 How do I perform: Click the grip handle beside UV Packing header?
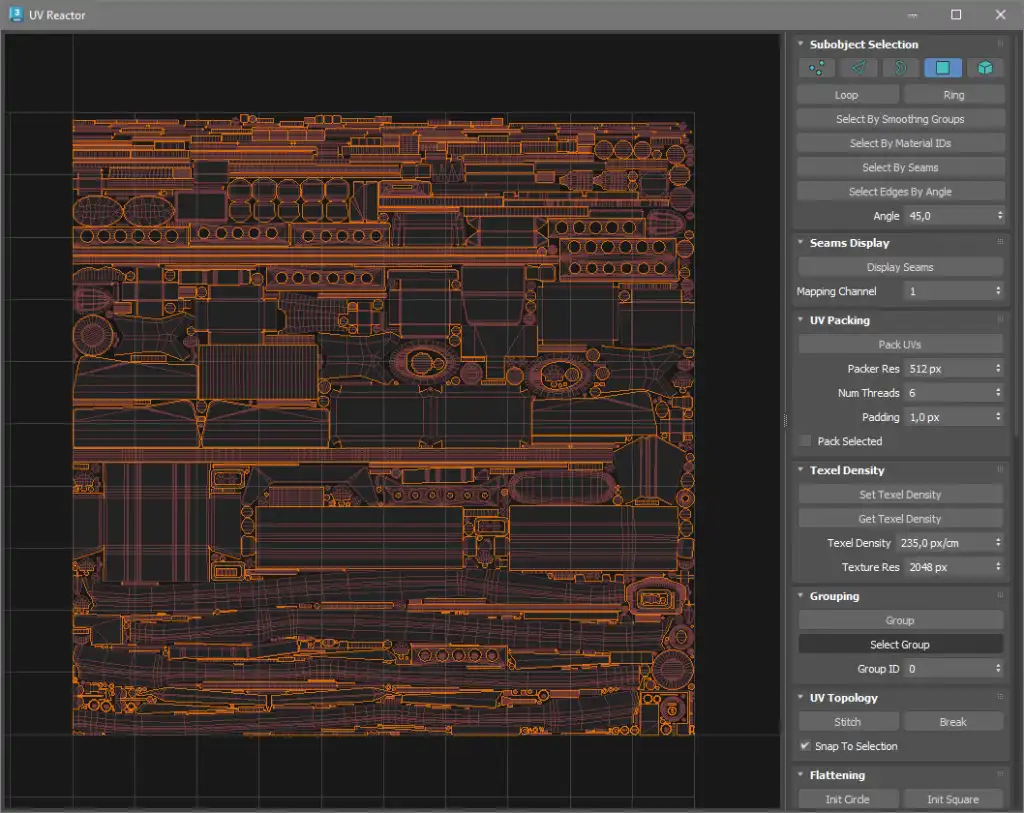pyautogui.click(x=999, y=320)
